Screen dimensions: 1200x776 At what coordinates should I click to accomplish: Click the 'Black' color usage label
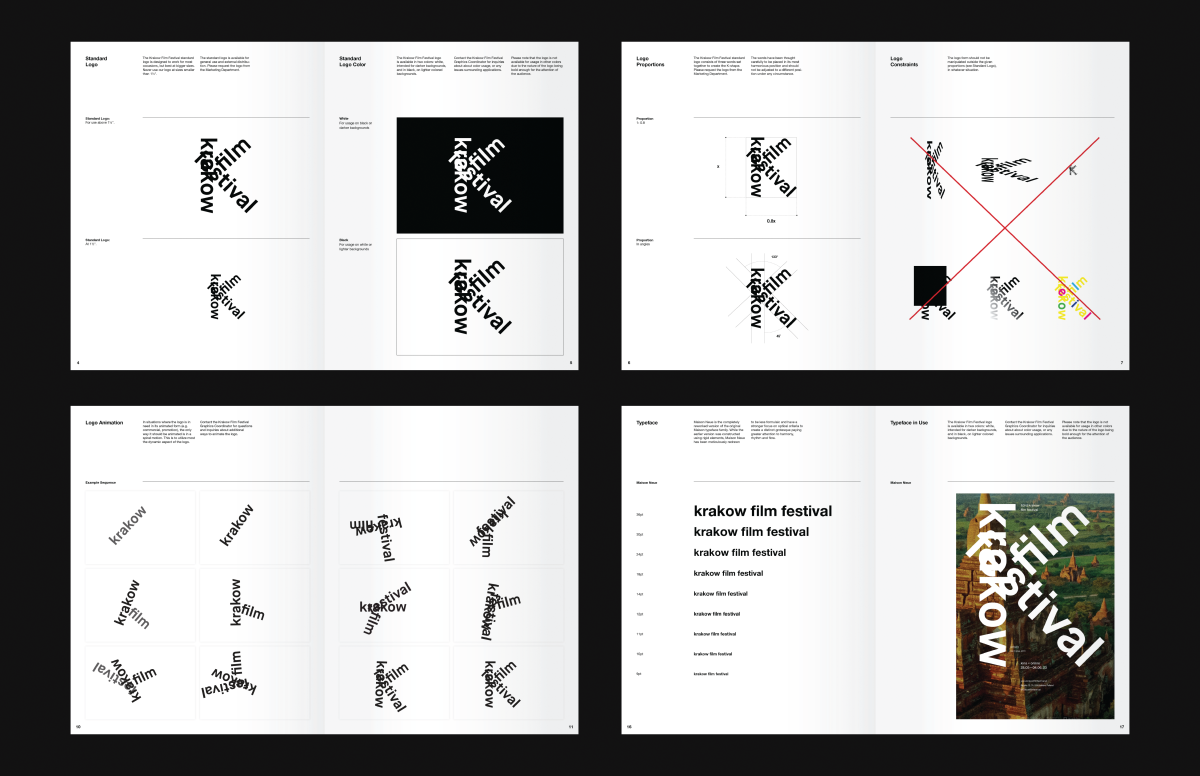[344, 239]
